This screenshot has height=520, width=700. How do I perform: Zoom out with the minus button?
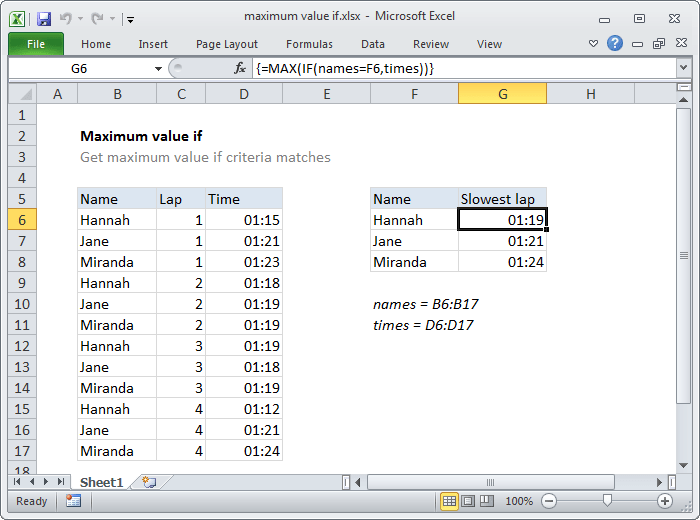[x=549, y=501]
